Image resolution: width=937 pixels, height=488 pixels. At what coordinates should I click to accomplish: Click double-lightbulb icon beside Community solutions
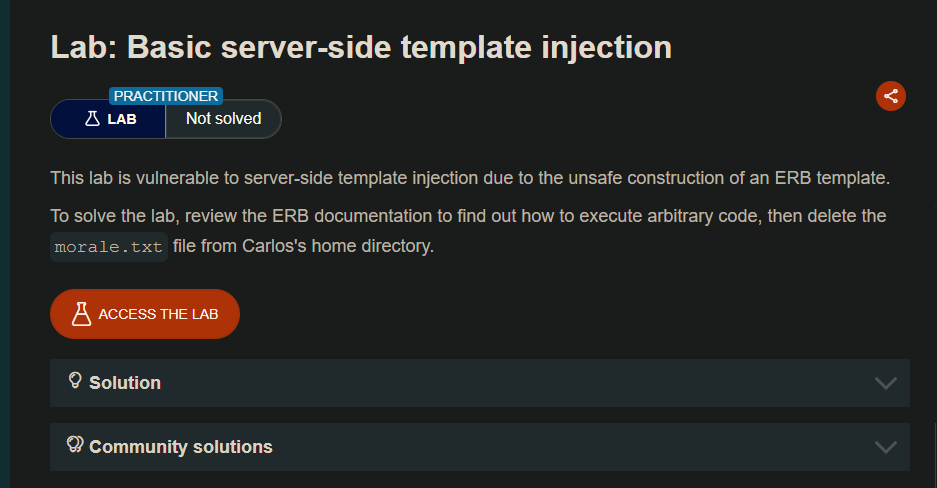[x=75, y=445]
